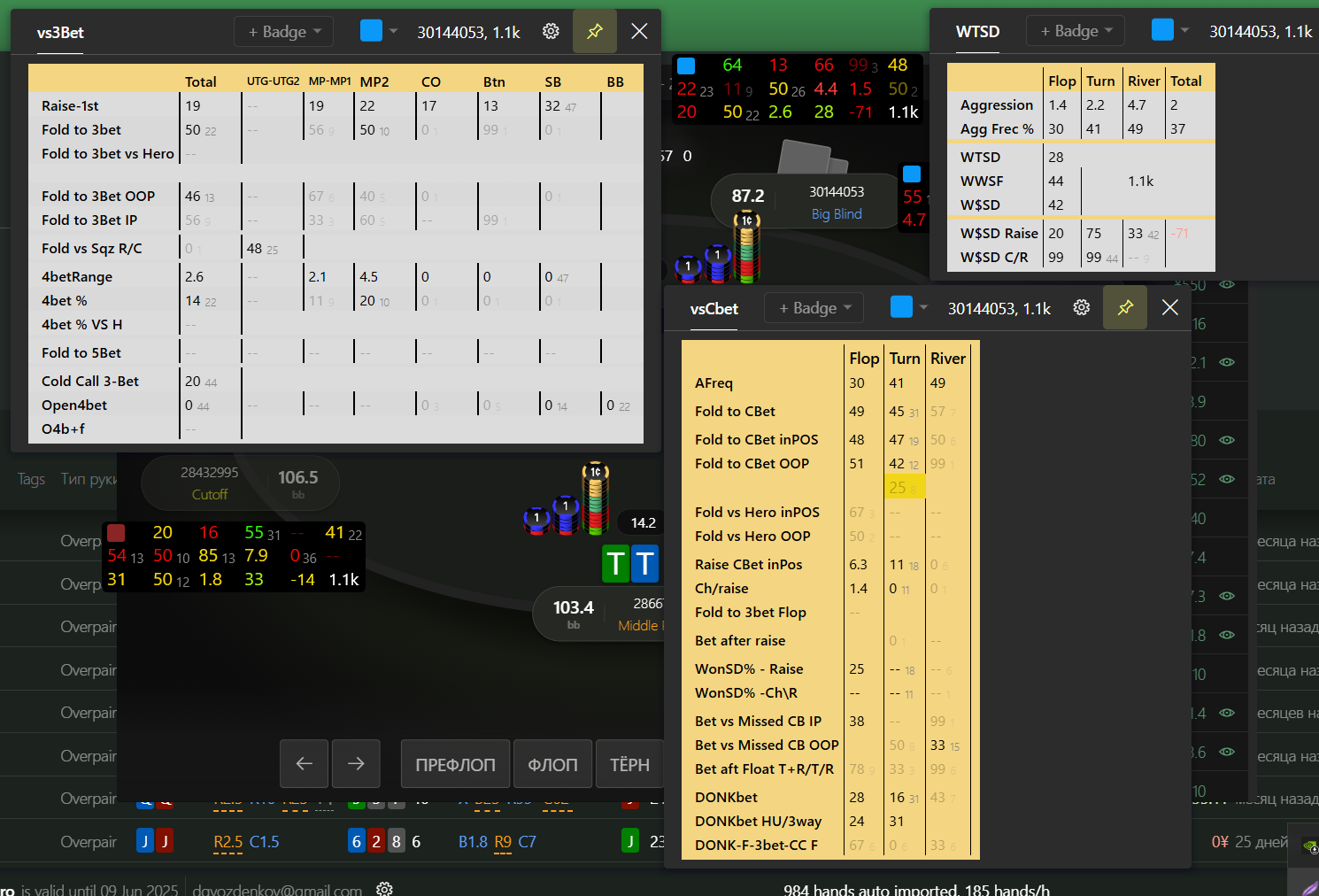1319x896 pixels.
Task: Open + Badge dropdown in WTSD popup
Action: 1076,31
